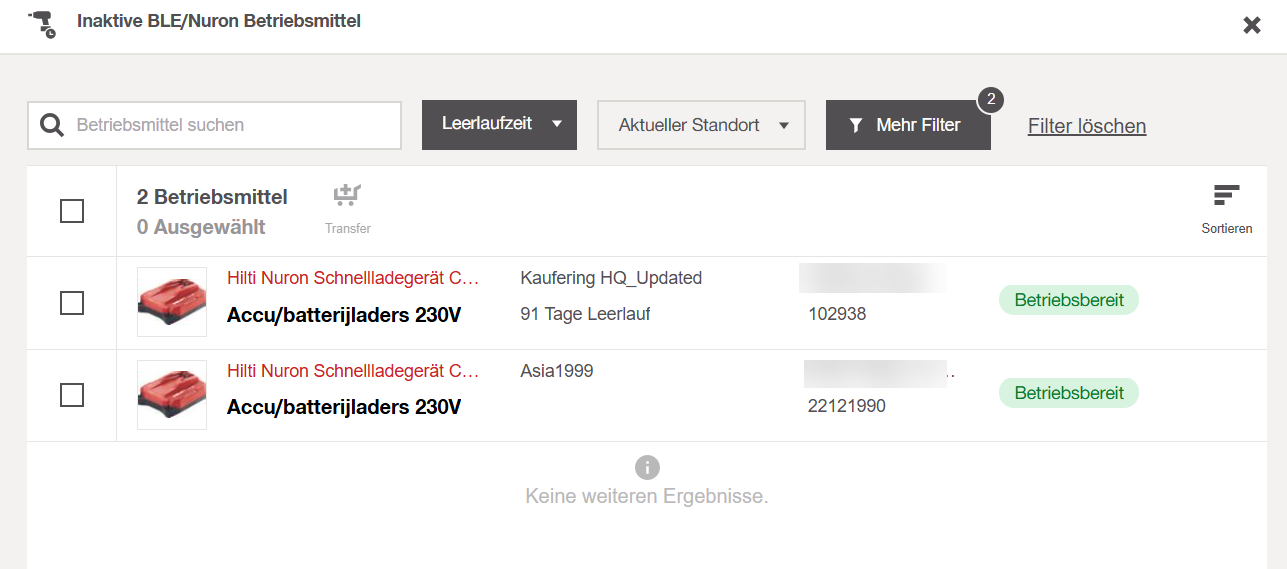Click the filter count badge showing 2

990,99
